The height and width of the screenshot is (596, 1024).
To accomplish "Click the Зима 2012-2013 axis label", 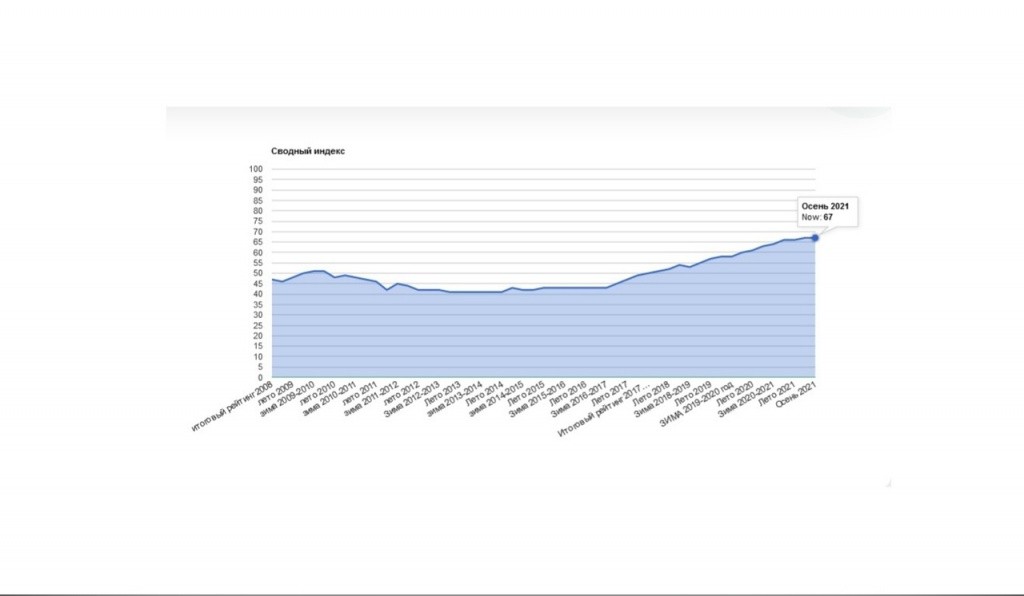I will 412,400.
